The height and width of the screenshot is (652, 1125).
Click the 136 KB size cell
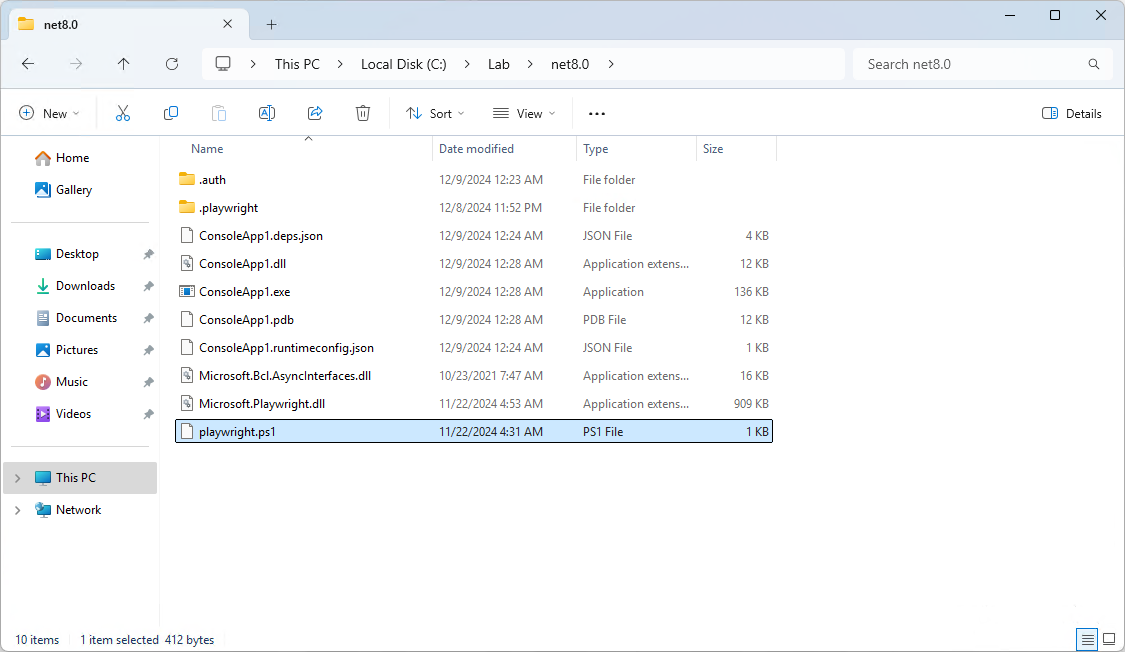(x=750, y=292)
